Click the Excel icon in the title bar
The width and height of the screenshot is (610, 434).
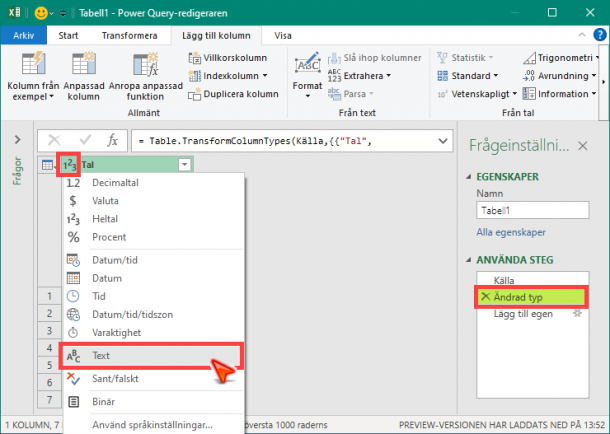14,12
